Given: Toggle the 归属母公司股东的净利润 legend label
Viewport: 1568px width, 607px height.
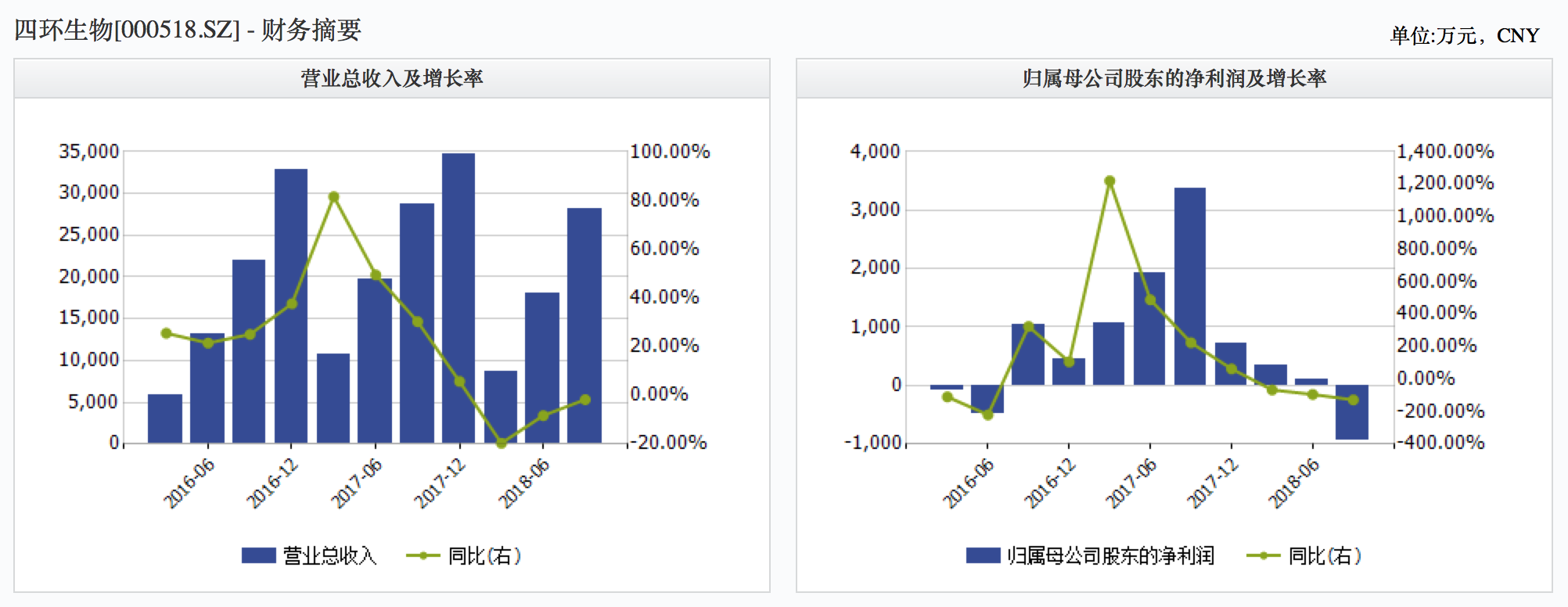Looking at the screenshot, I should coord(1110,555).
